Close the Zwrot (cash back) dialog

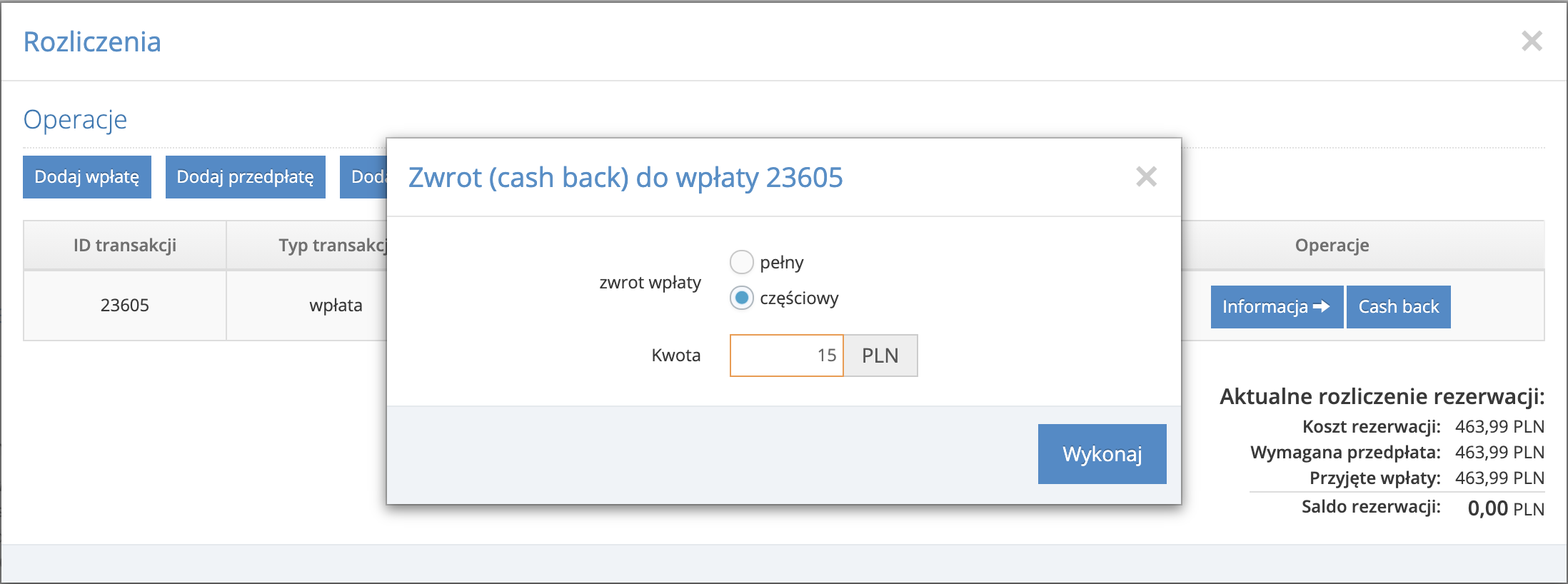[x=1146, y=176]
